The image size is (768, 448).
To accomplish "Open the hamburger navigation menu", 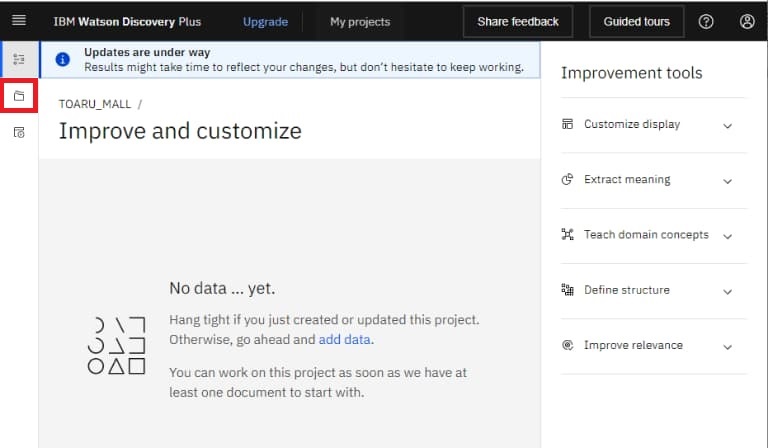I will point(18,21).
